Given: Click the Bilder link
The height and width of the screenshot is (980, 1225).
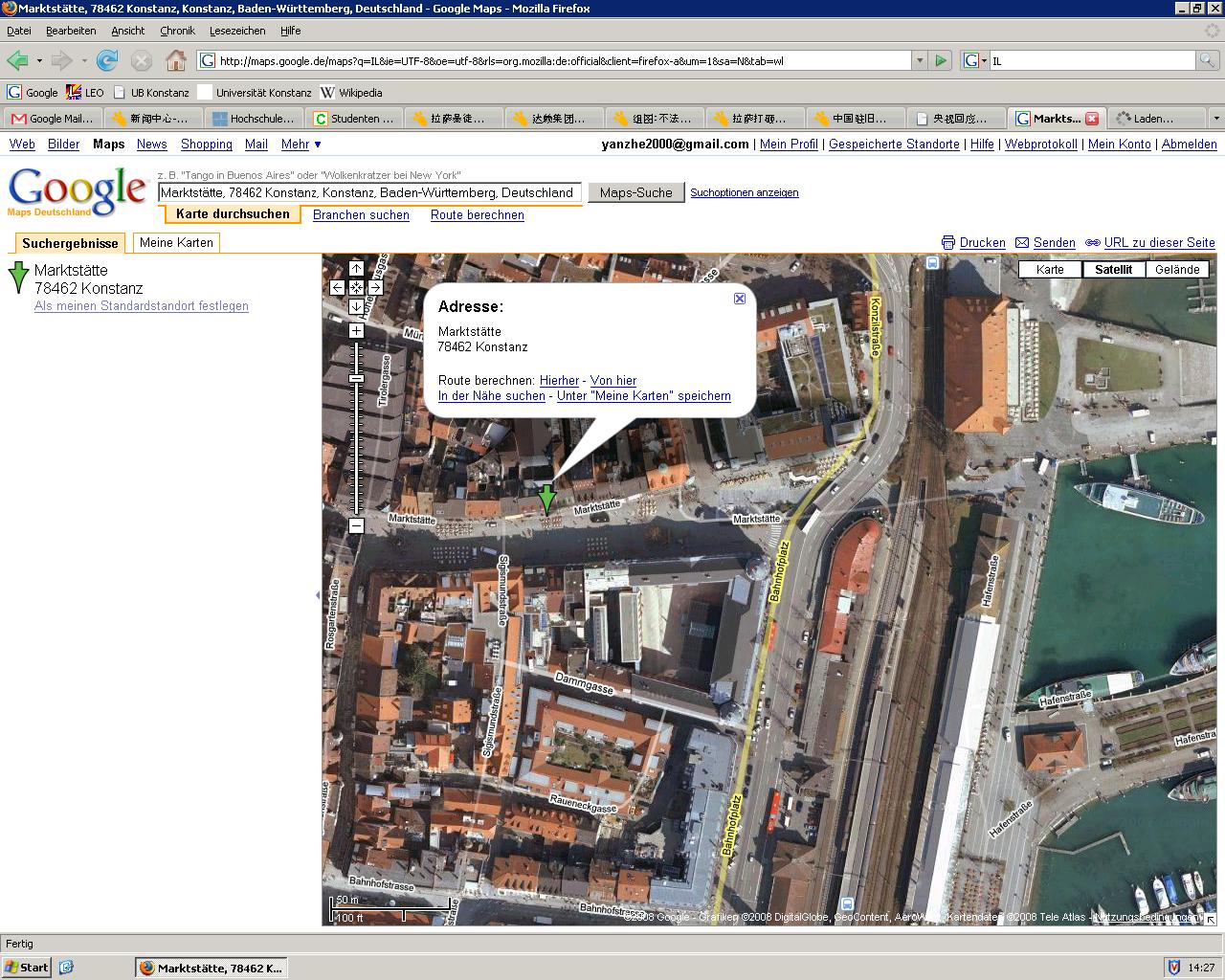Looking at the screenshot, I should tap(64, 144).
